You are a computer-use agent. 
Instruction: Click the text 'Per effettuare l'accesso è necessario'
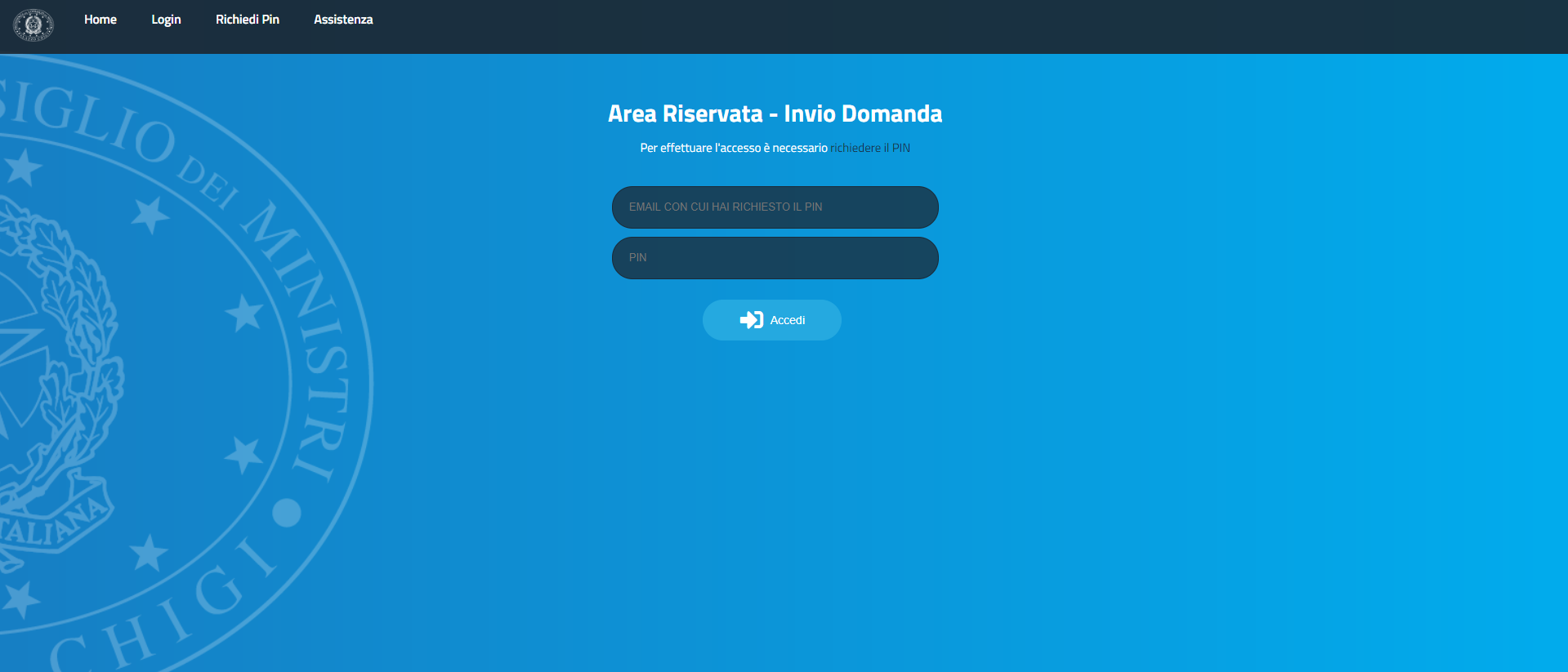tap(734, 148)
